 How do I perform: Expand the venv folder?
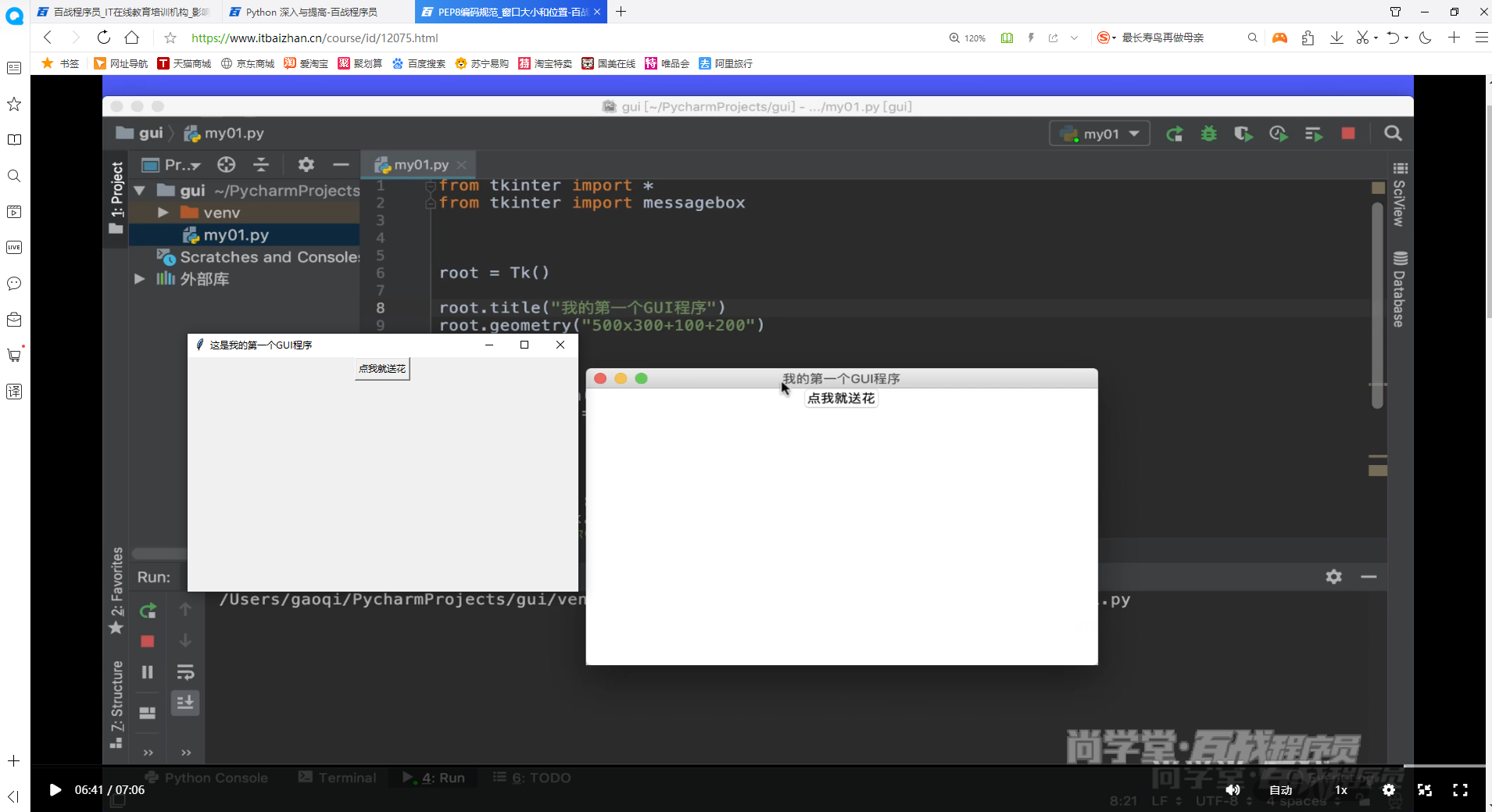pos(163,213)
